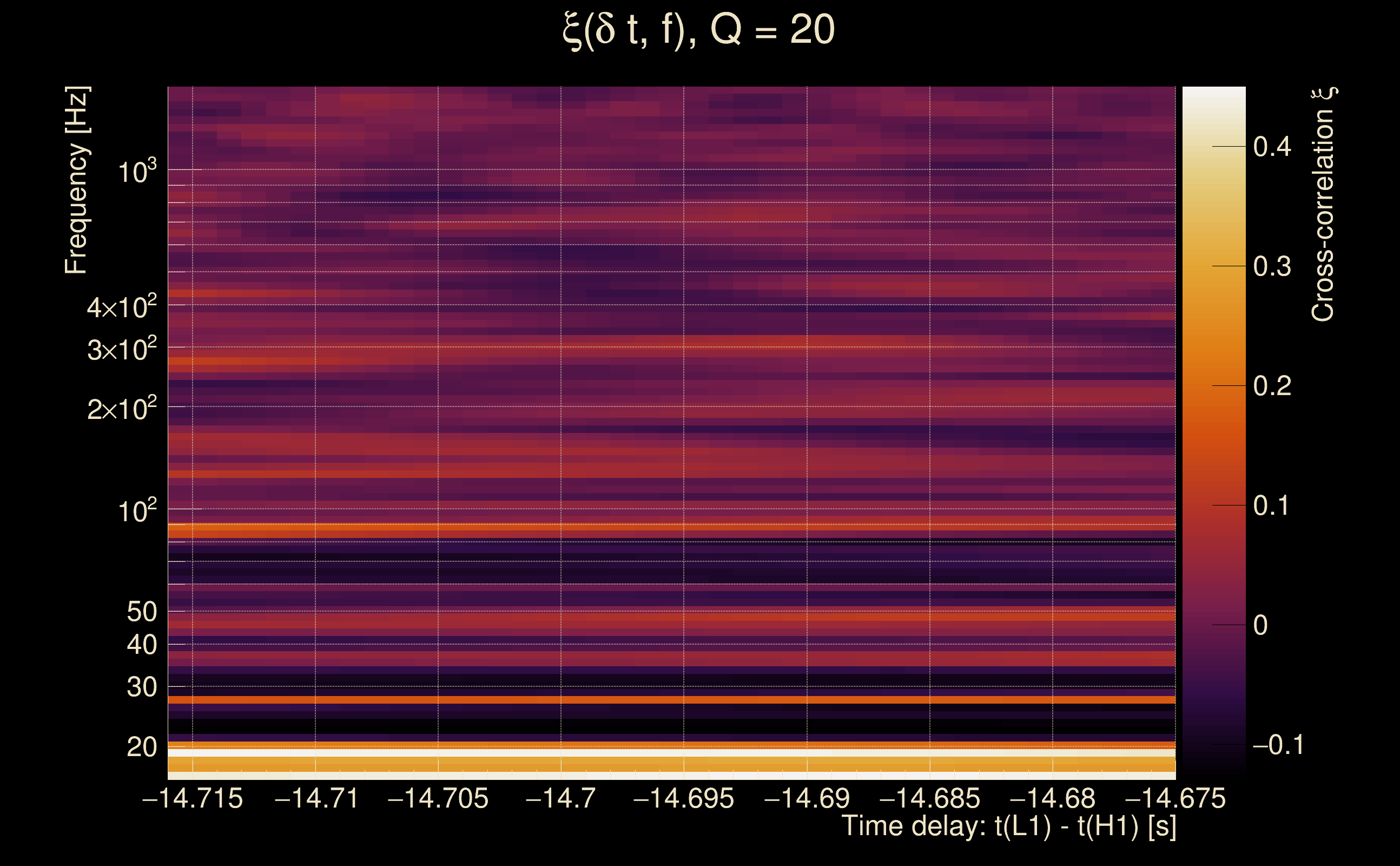
Task: Click the 20 Hz frequency tick label
Action: click(x=141, y=747)
